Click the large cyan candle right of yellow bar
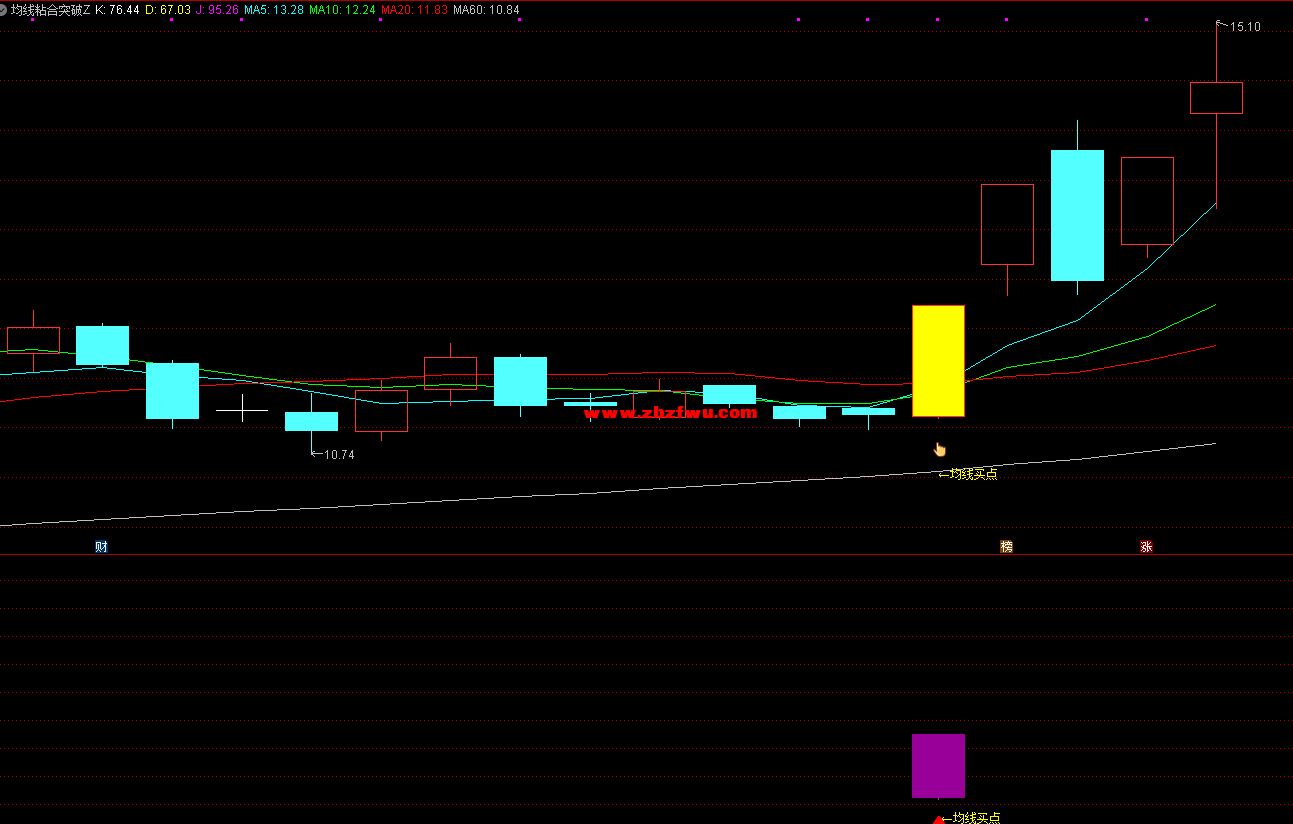 1077,215
